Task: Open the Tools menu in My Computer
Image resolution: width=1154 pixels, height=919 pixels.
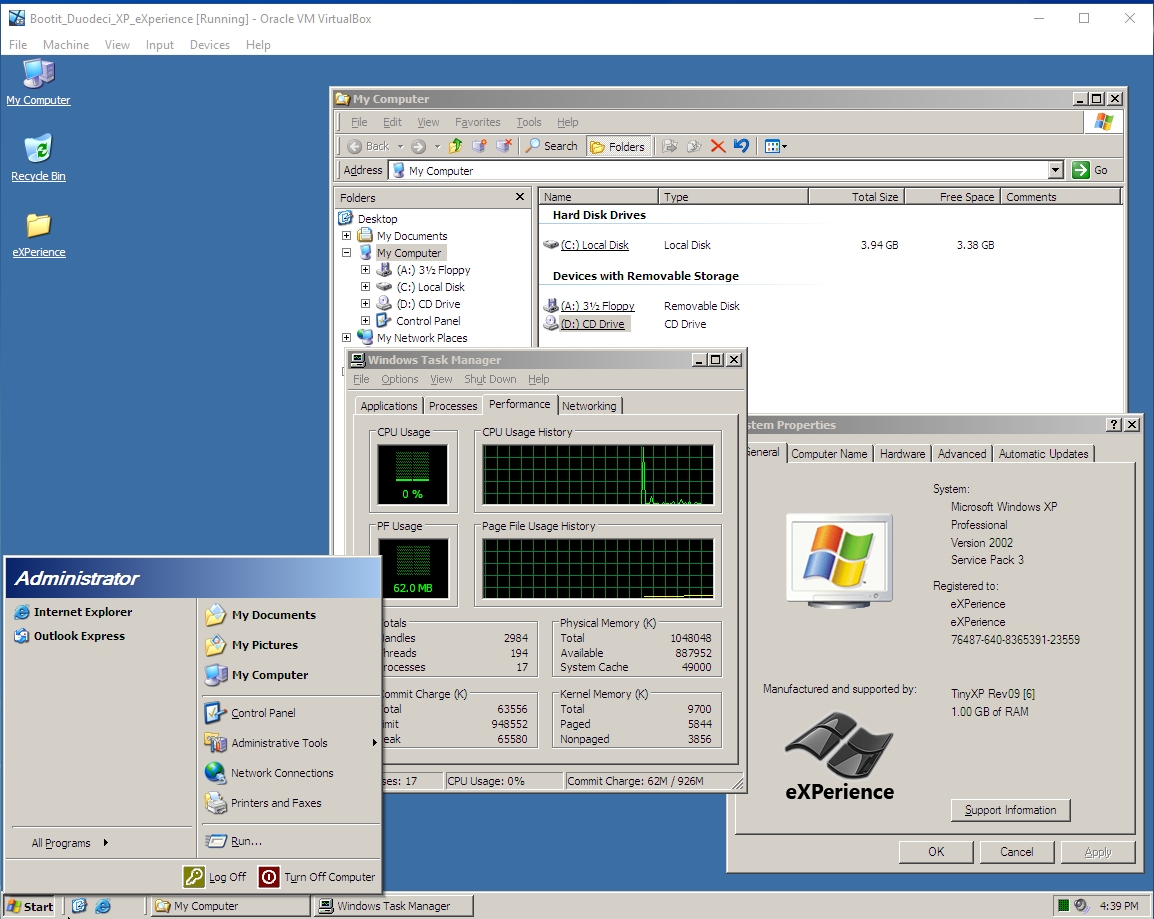Action: 528,122
